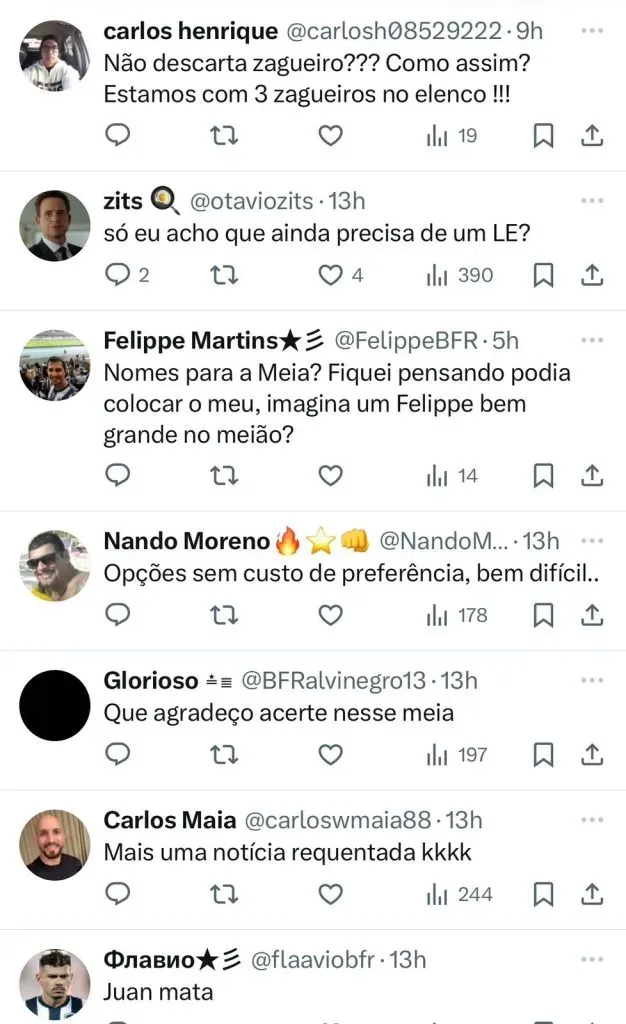
Task: Bookmark Felippe Martins' tweet
Action: click(x=543, y=476)
